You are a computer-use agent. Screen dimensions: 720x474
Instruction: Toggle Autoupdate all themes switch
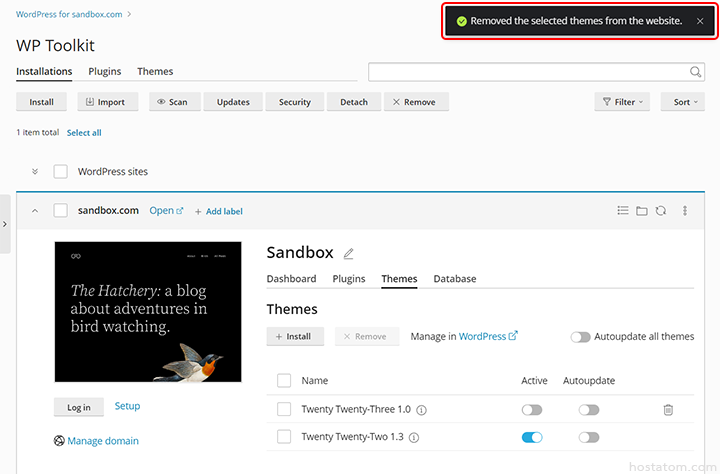click(580, 337)
